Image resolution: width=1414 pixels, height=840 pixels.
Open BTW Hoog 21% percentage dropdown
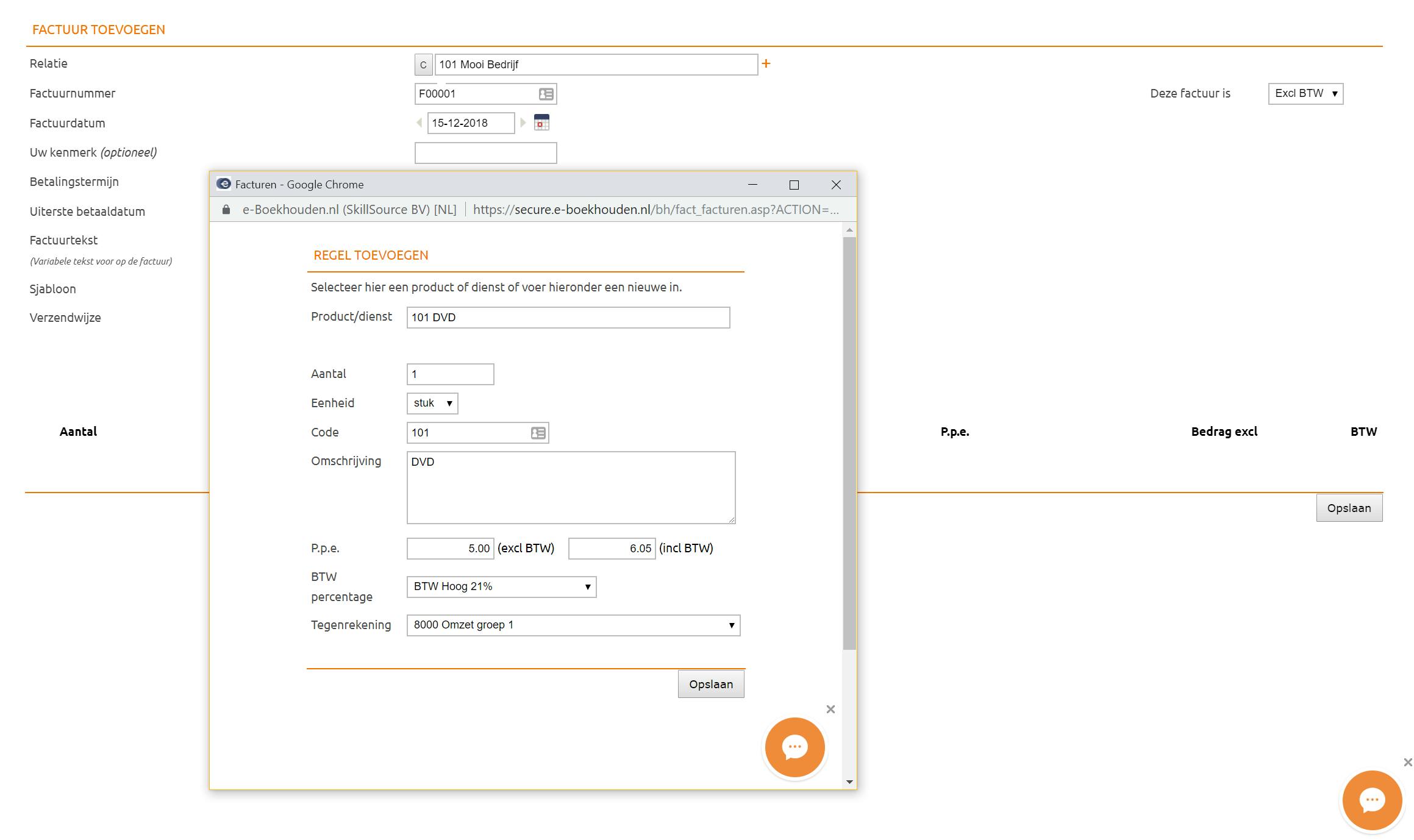point(501,587)
